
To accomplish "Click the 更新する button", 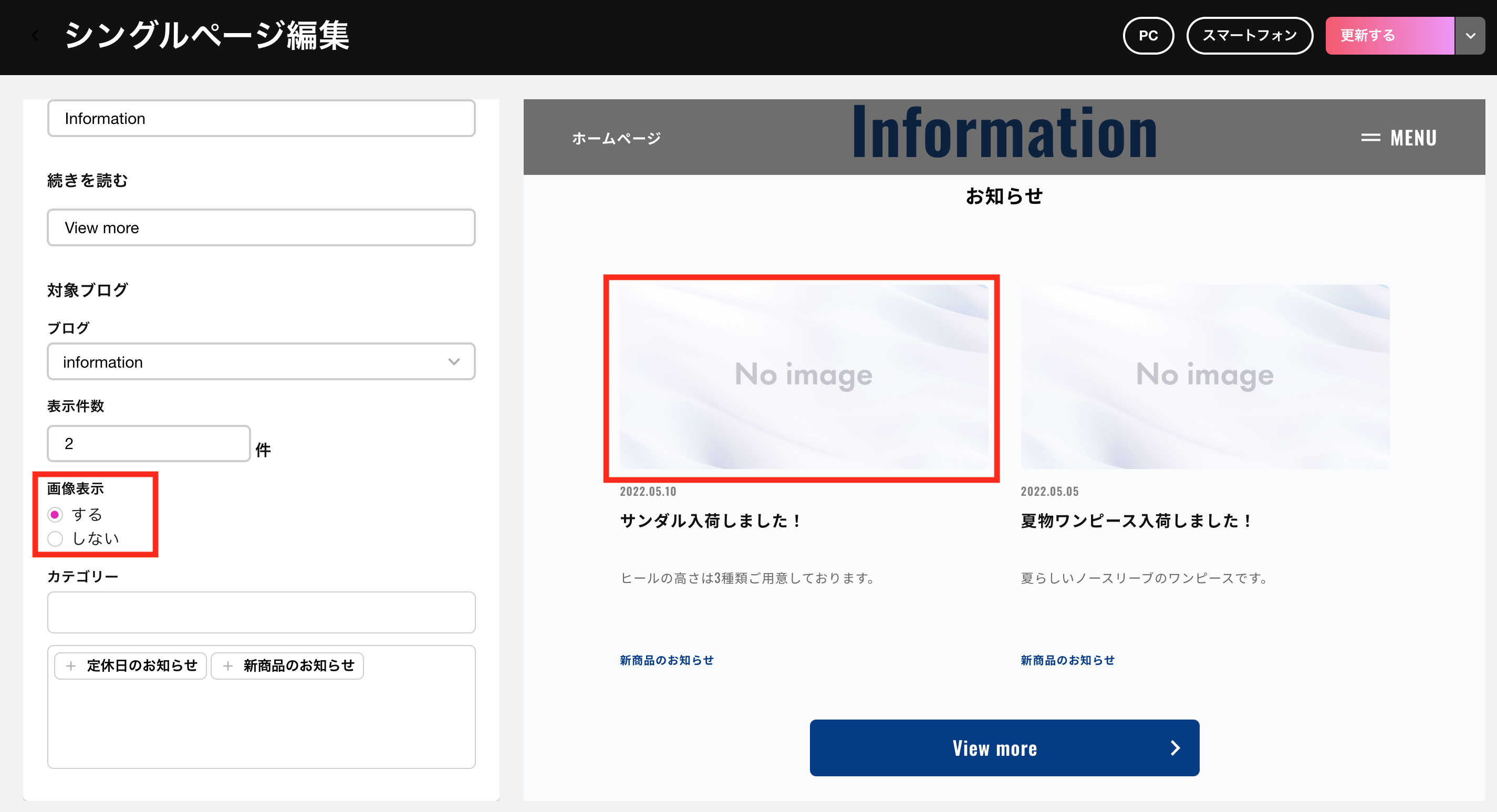I will coord(1389,36).
